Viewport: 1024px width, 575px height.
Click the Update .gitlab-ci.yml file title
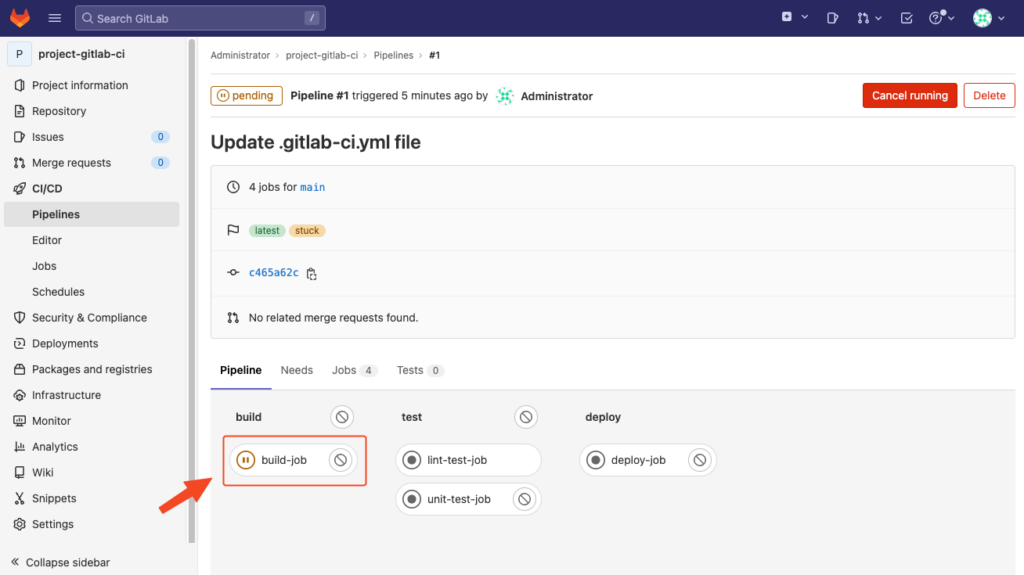(315, 142)
